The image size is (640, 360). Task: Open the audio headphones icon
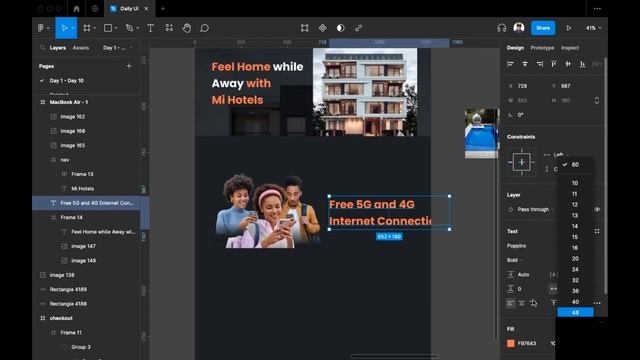[x=502, y=28]
